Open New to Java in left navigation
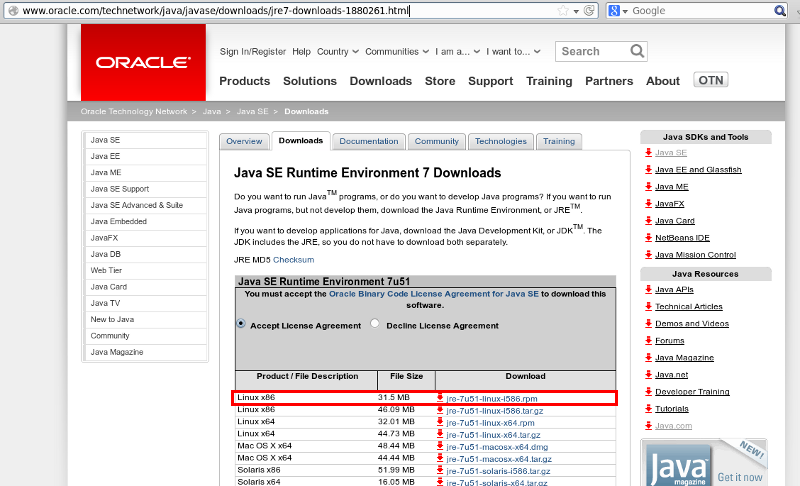The width and height of the screenshot is (800, 486). 145,319
